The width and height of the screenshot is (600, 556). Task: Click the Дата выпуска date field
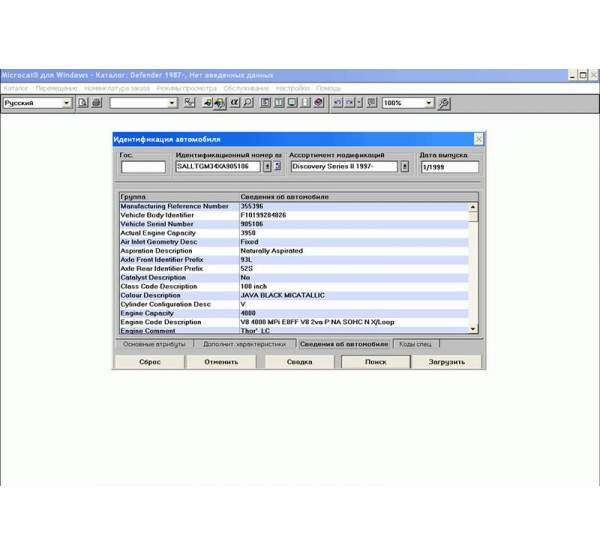[449, 167]
